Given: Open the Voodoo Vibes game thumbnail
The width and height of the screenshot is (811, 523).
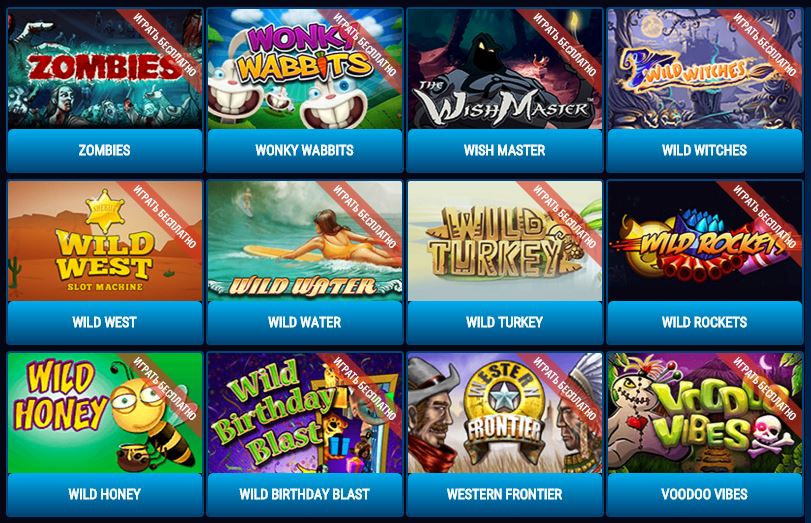Looking at the screenshot, I should pos(704,413).
